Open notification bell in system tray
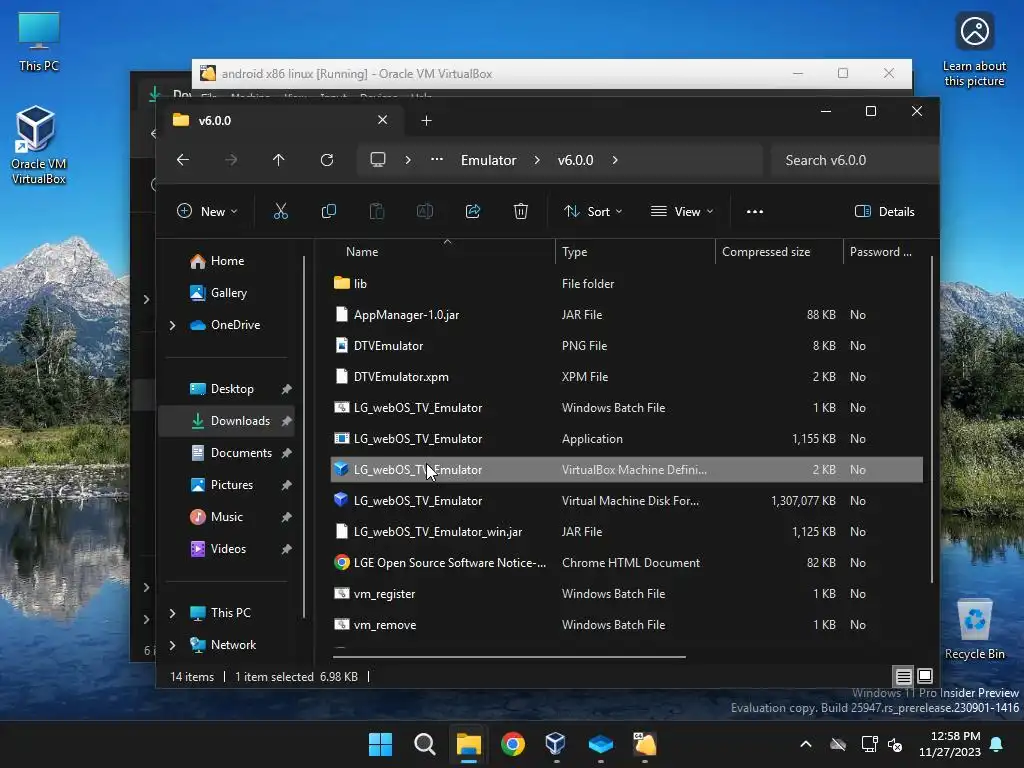 (997, 744)
